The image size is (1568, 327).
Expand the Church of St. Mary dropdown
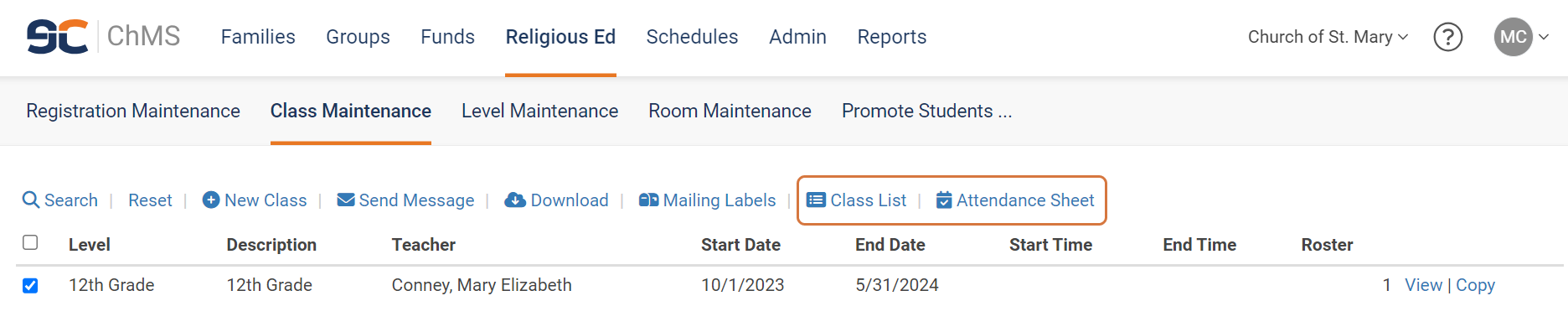(1328, 37)
